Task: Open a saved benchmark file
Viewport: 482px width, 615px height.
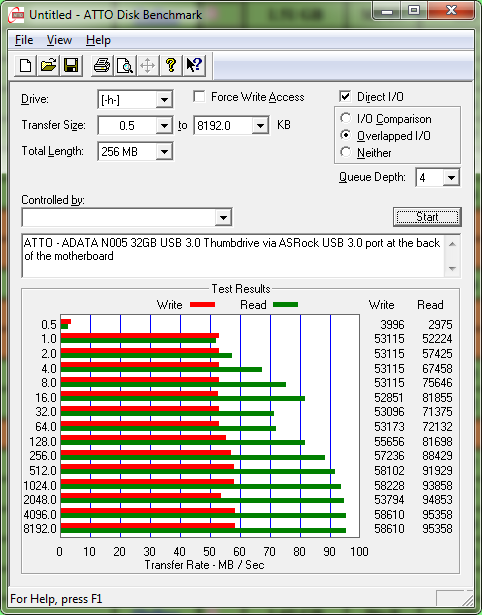Action: pyautogui.click(x=48, y=65)
